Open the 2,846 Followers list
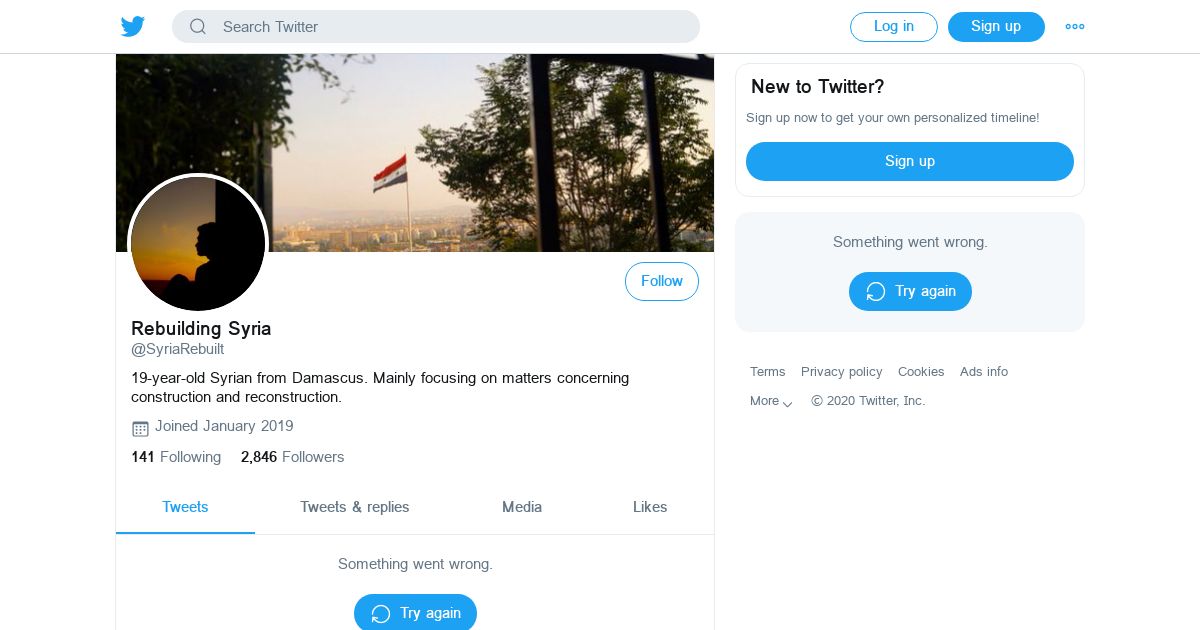 (292, 457)
